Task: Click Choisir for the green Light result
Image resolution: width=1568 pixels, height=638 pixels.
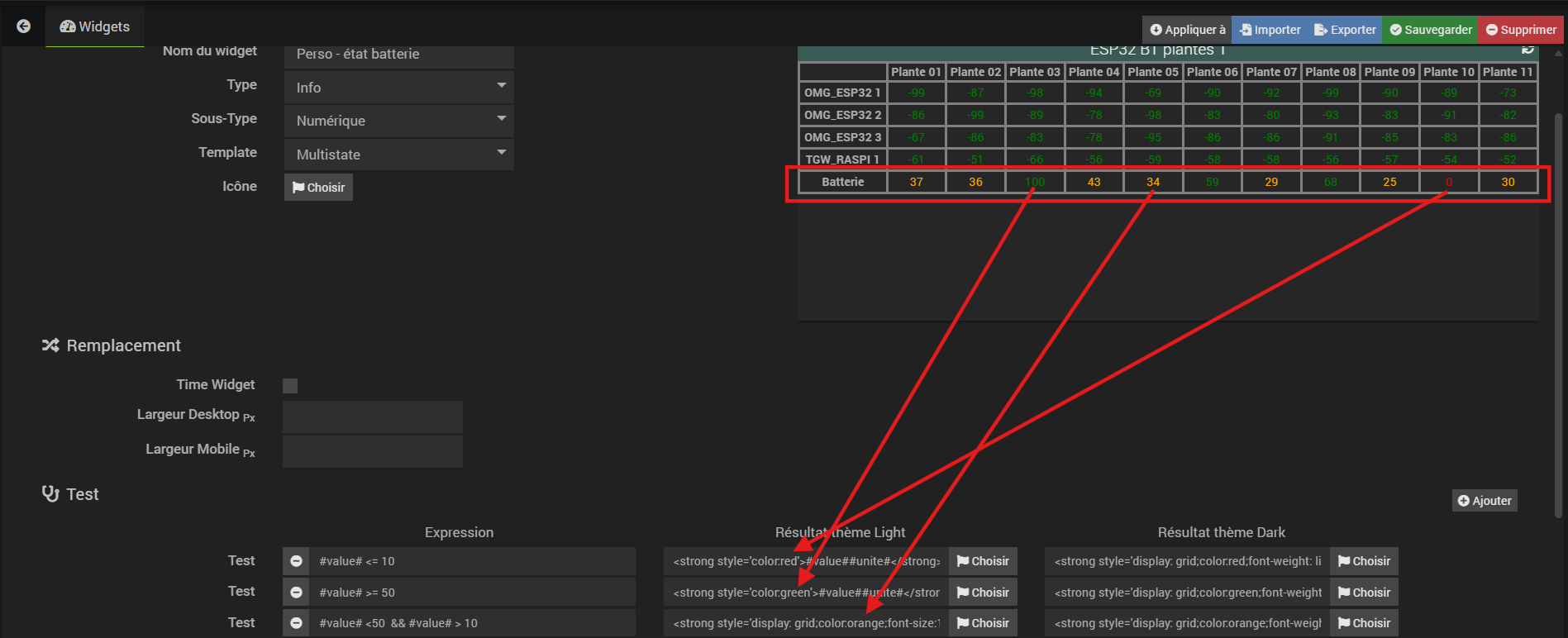Action: (x=983, y=593)
